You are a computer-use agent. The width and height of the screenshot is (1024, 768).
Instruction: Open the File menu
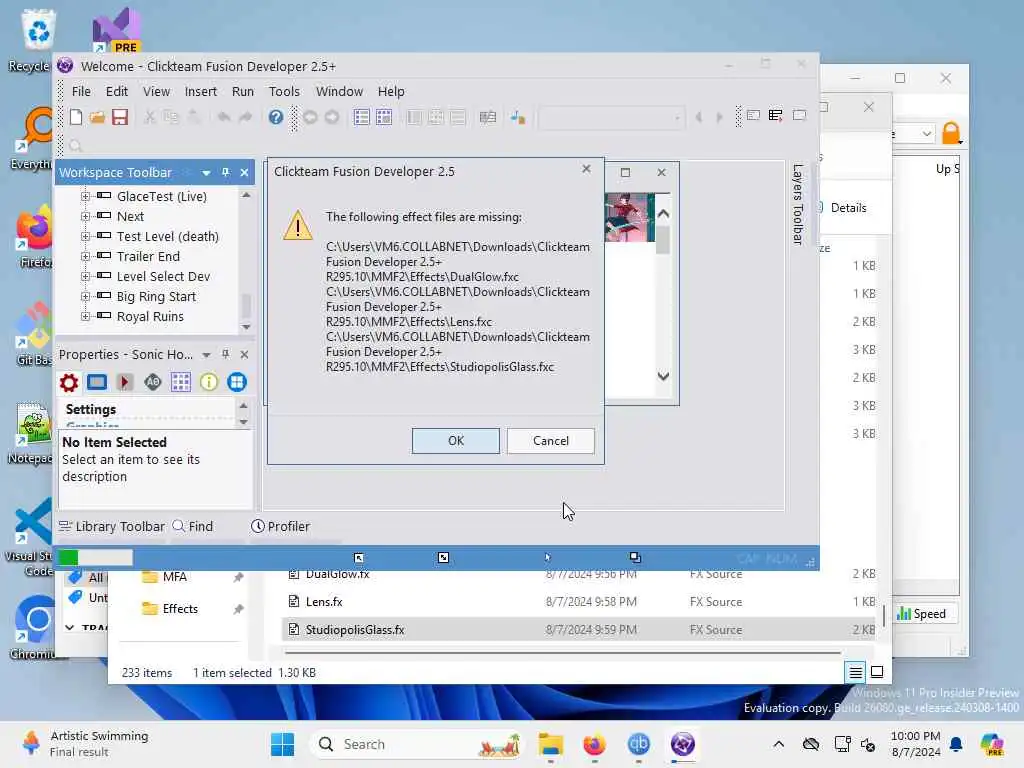point(81,91)
